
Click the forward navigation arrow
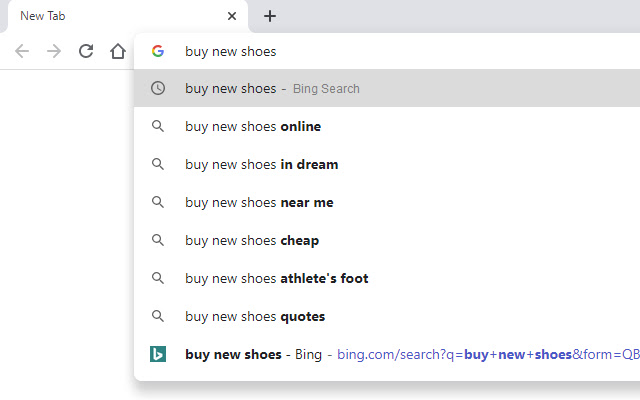(x=54, y=51)
